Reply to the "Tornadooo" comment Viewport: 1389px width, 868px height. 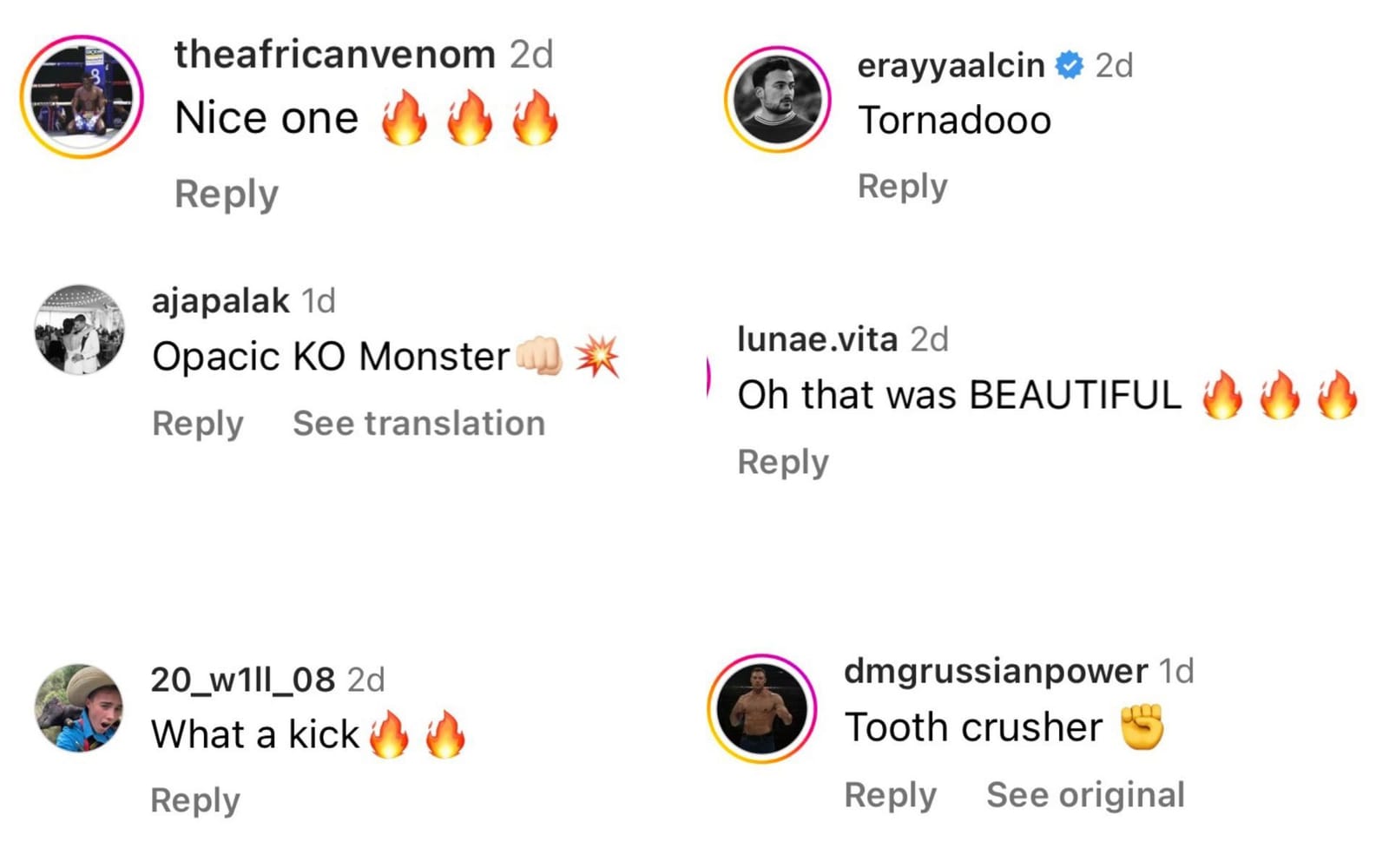(902, 186)
